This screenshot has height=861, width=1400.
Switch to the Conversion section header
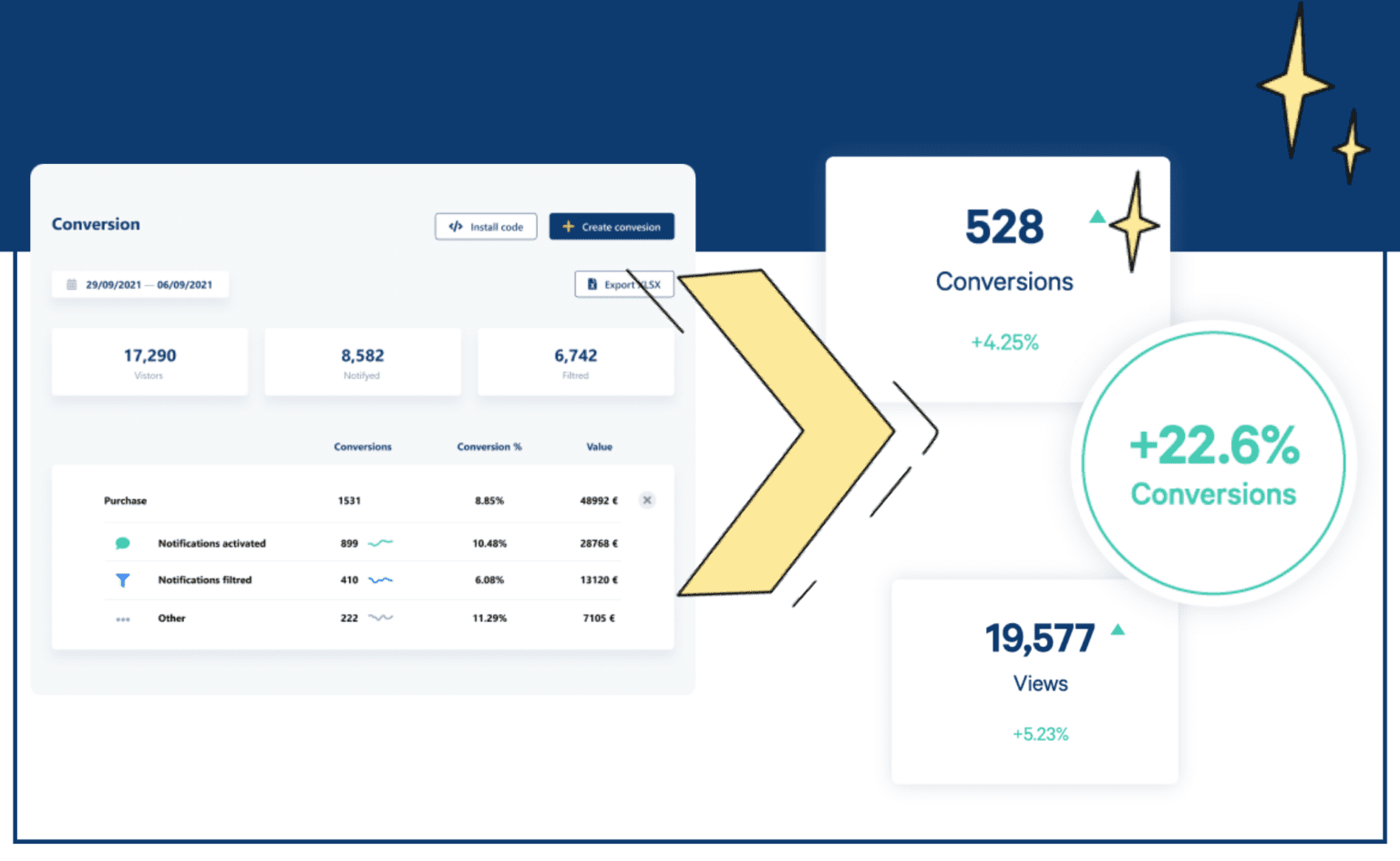95,223
